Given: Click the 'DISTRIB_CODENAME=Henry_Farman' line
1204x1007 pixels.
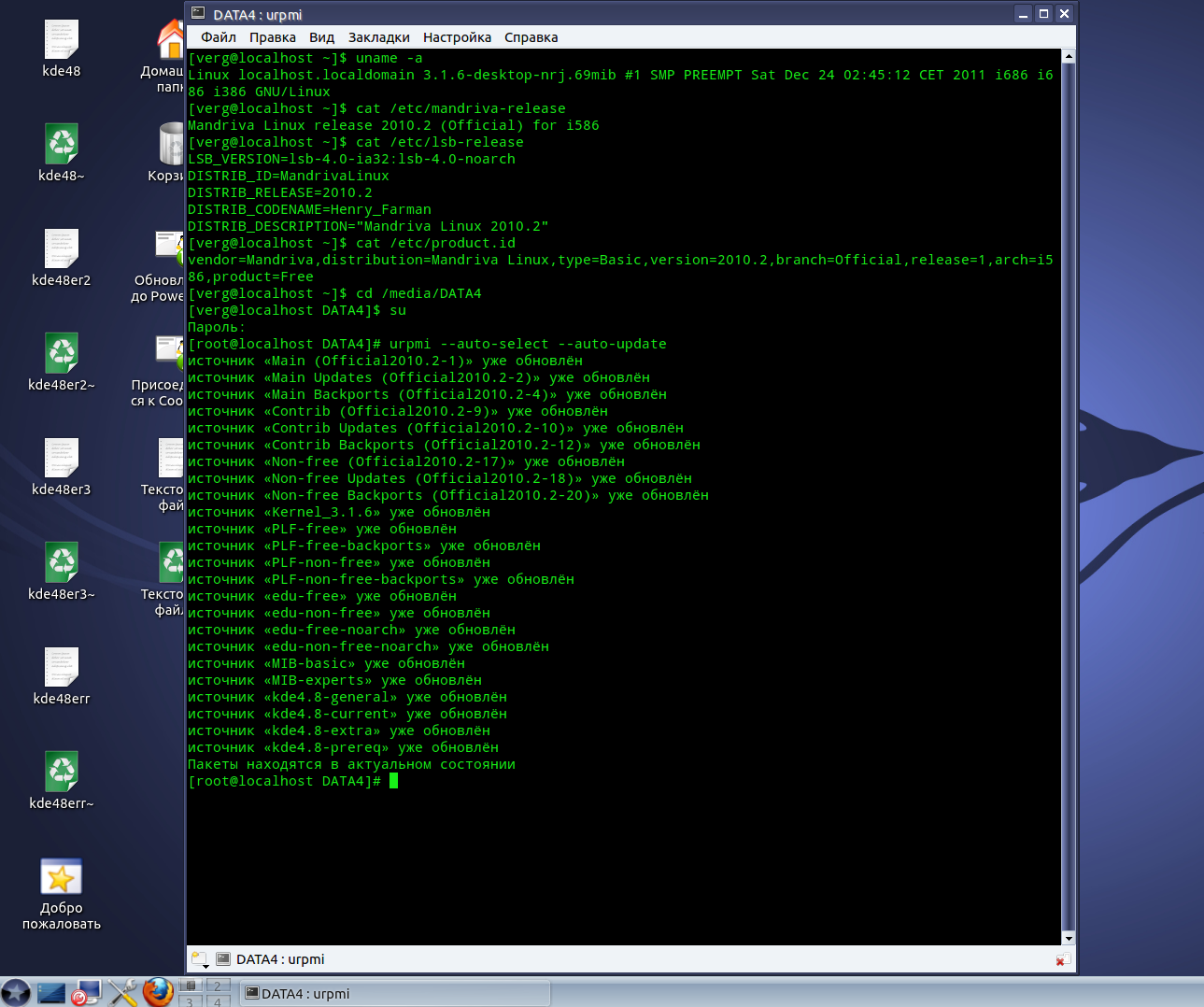Looking at the screenshot, I should click(309, 209).
